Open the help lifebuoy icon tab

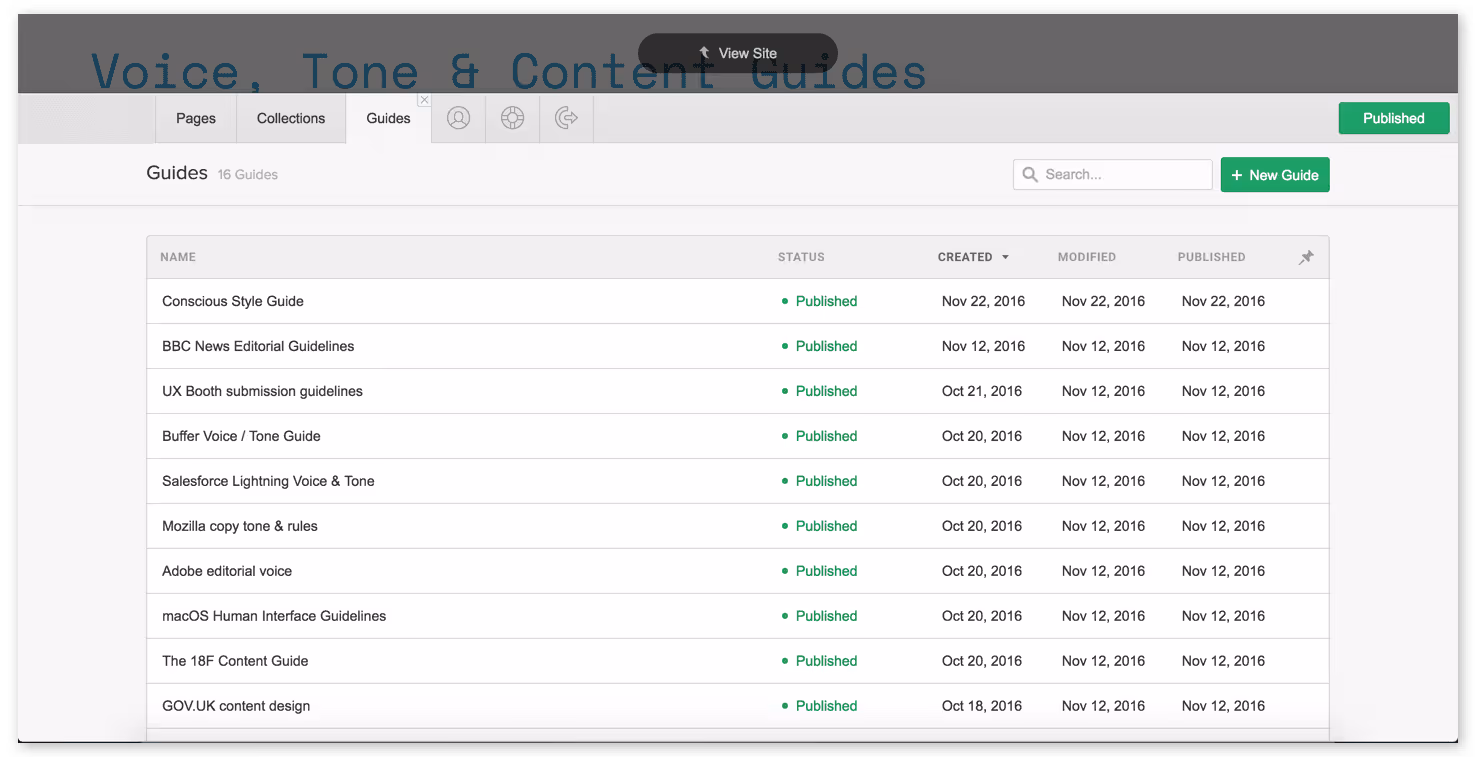pos(512,118)
